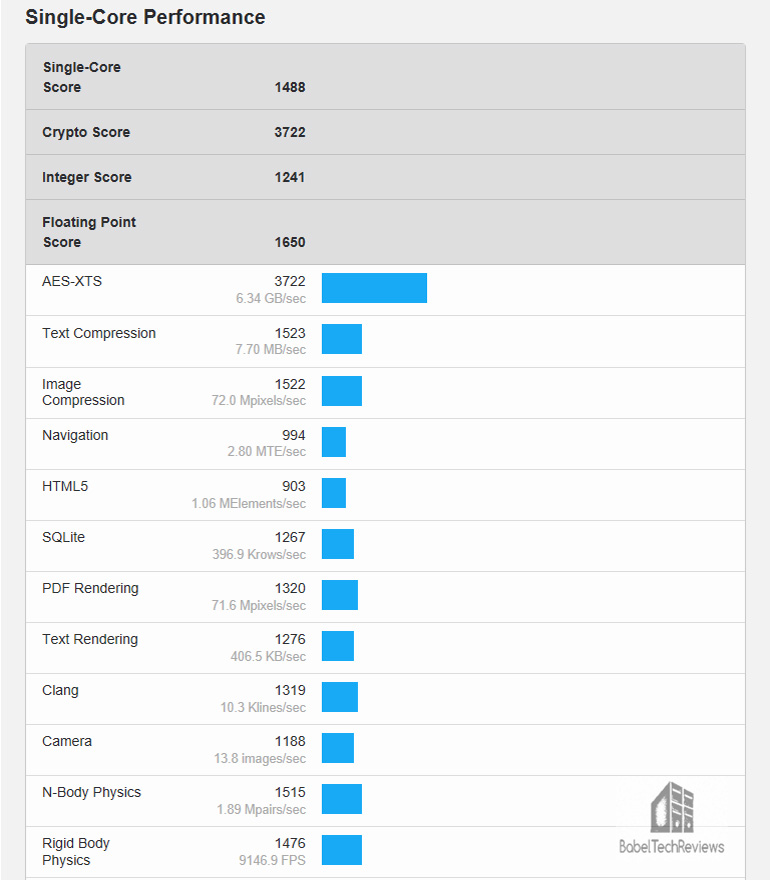
Task: Select the Single-Core Score row
Action: click(385, 77)
